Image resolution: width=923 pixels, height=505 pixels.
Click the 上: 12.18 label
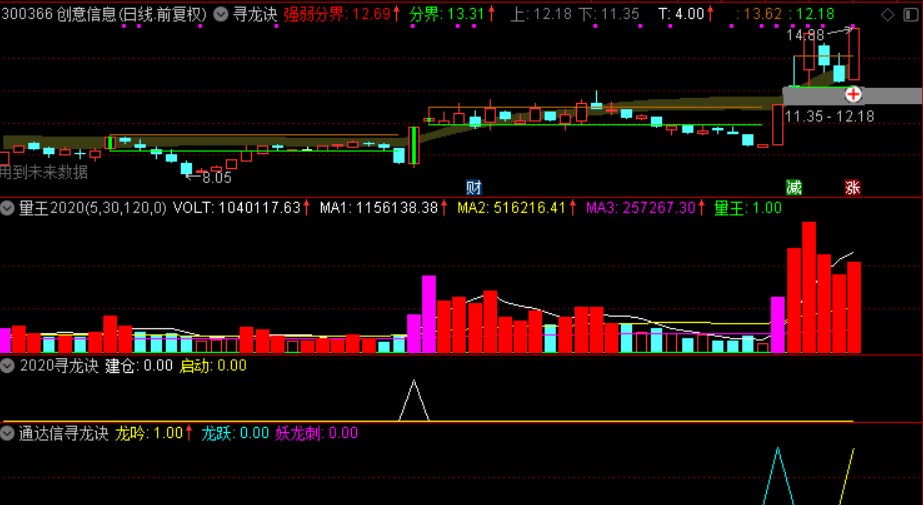[x=540, y=14]
